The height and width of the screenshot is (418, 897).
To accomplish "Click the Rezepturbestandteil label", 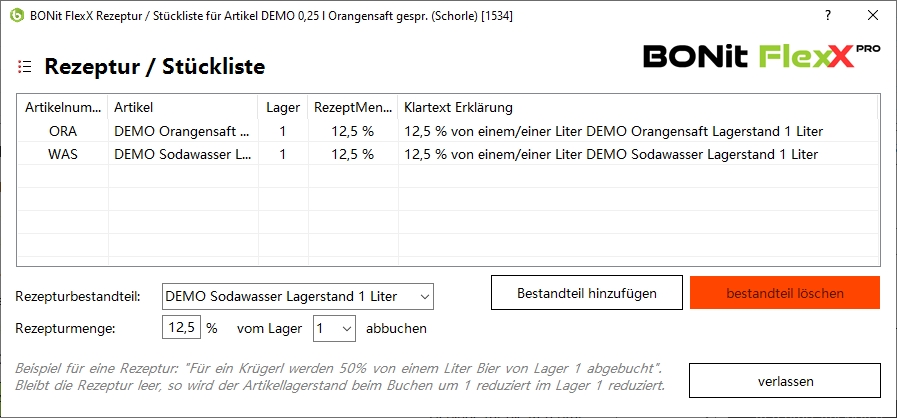I will (78, 297).
